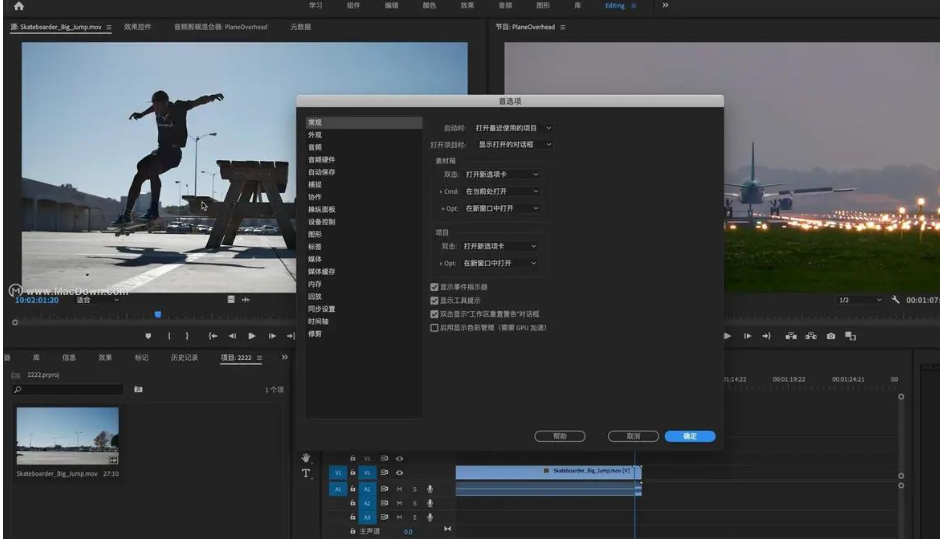Viewport: 940px width, 539px height.
Task: Click drag-video-only icon in Source monitor
Action: [231, 299]
